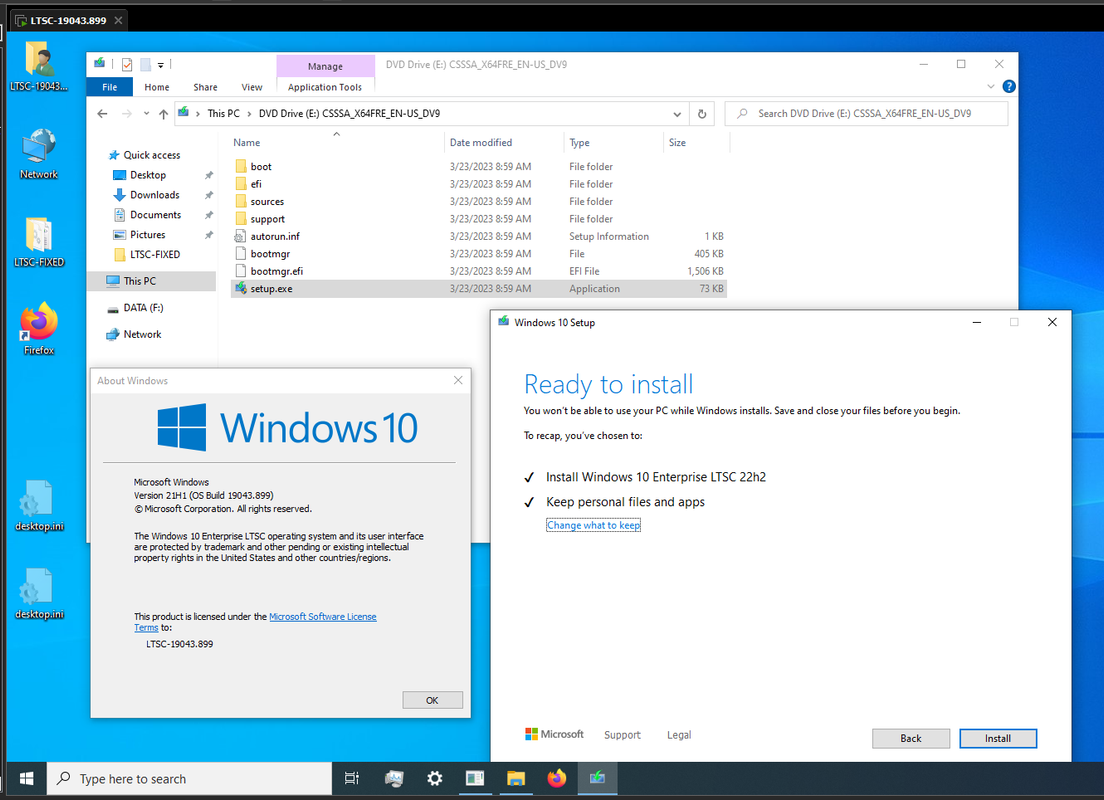The image size is (1104, 800).
Task: Open Customize Quick Access Toolbar dropdown
Action: coord(161,65)
